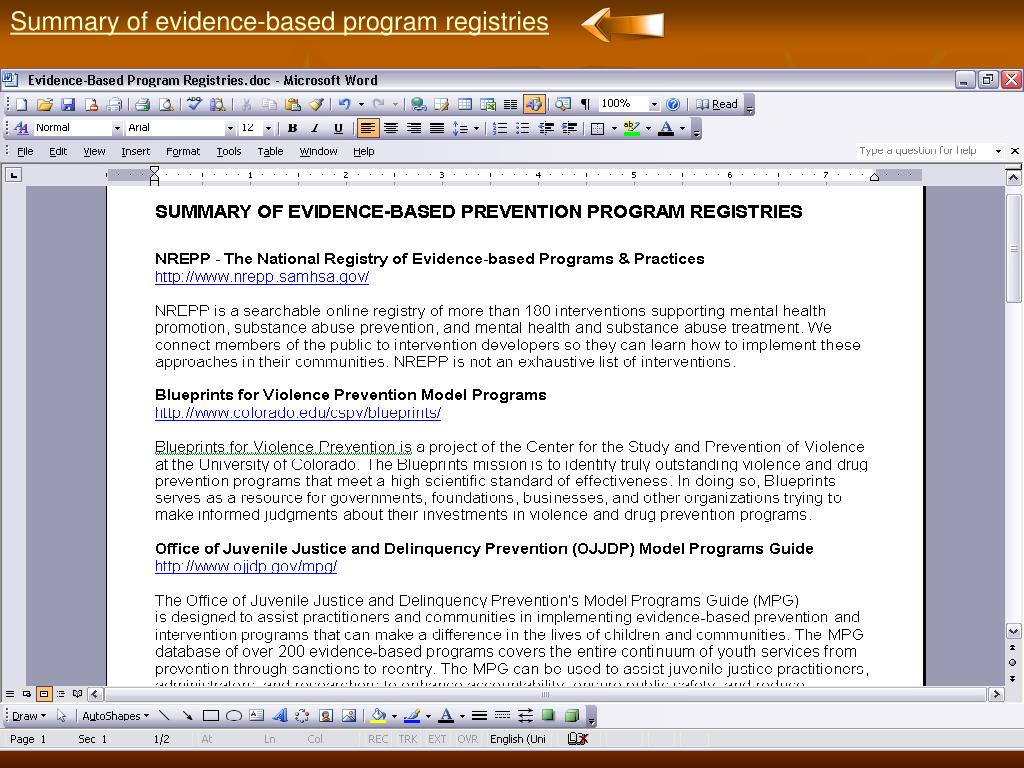Open the Zoom percentage dropdown

654,104
